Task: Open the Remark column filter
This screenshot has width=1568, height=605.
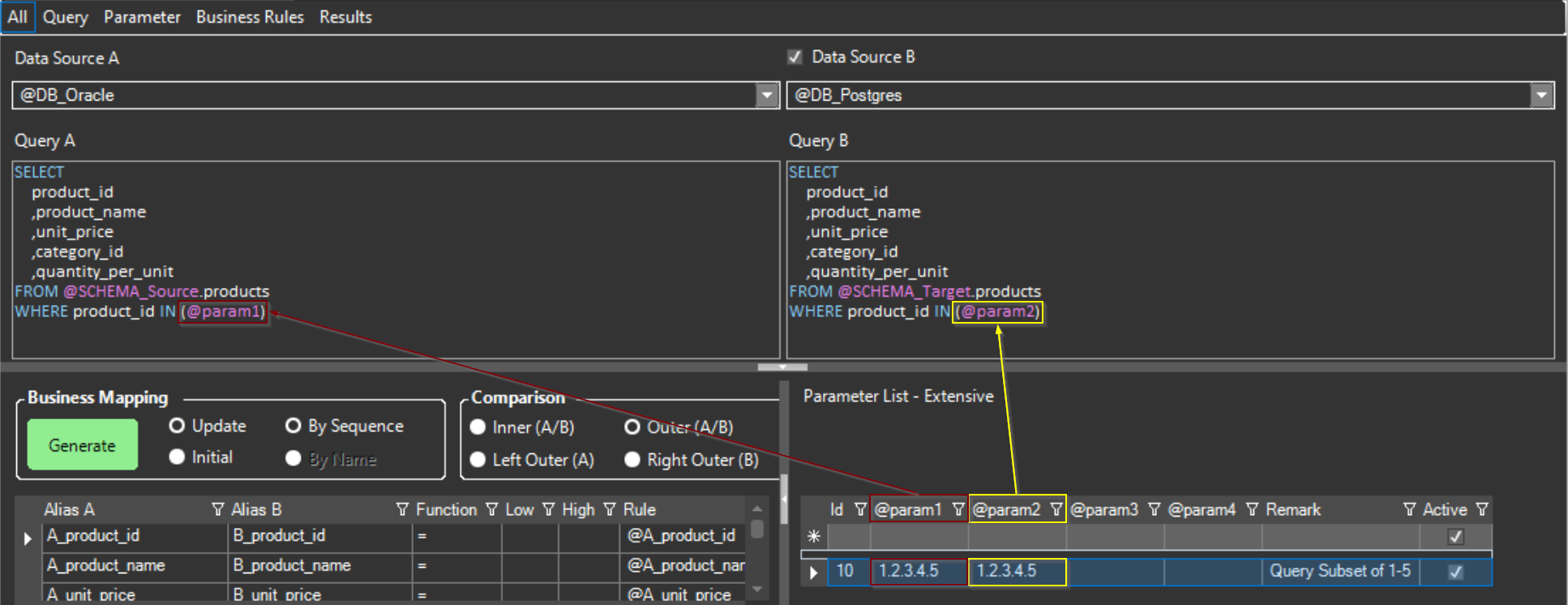Action: tap(1410, 509)
